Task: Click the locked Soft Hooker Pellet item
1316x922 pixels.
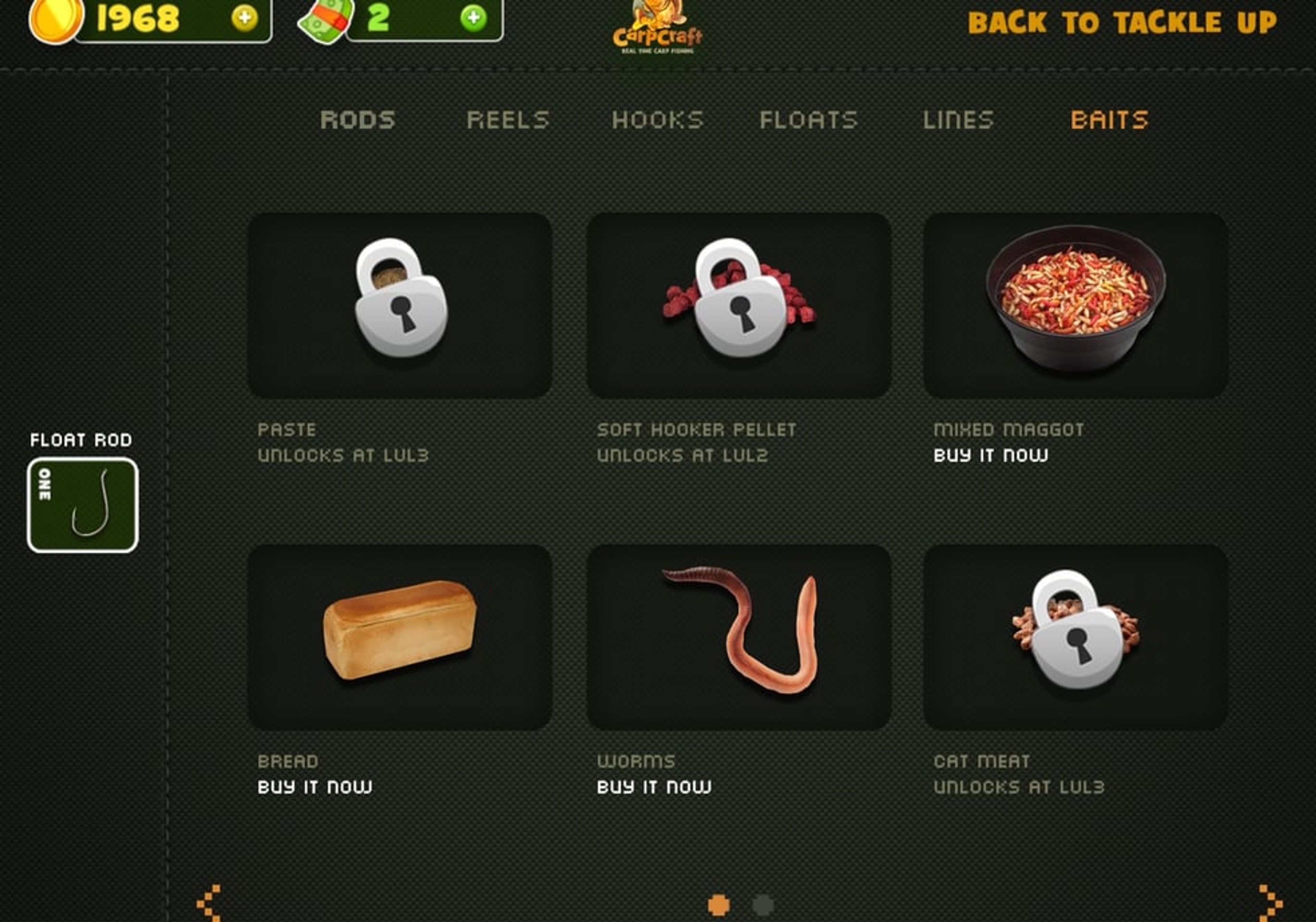Action: (739, 305)
